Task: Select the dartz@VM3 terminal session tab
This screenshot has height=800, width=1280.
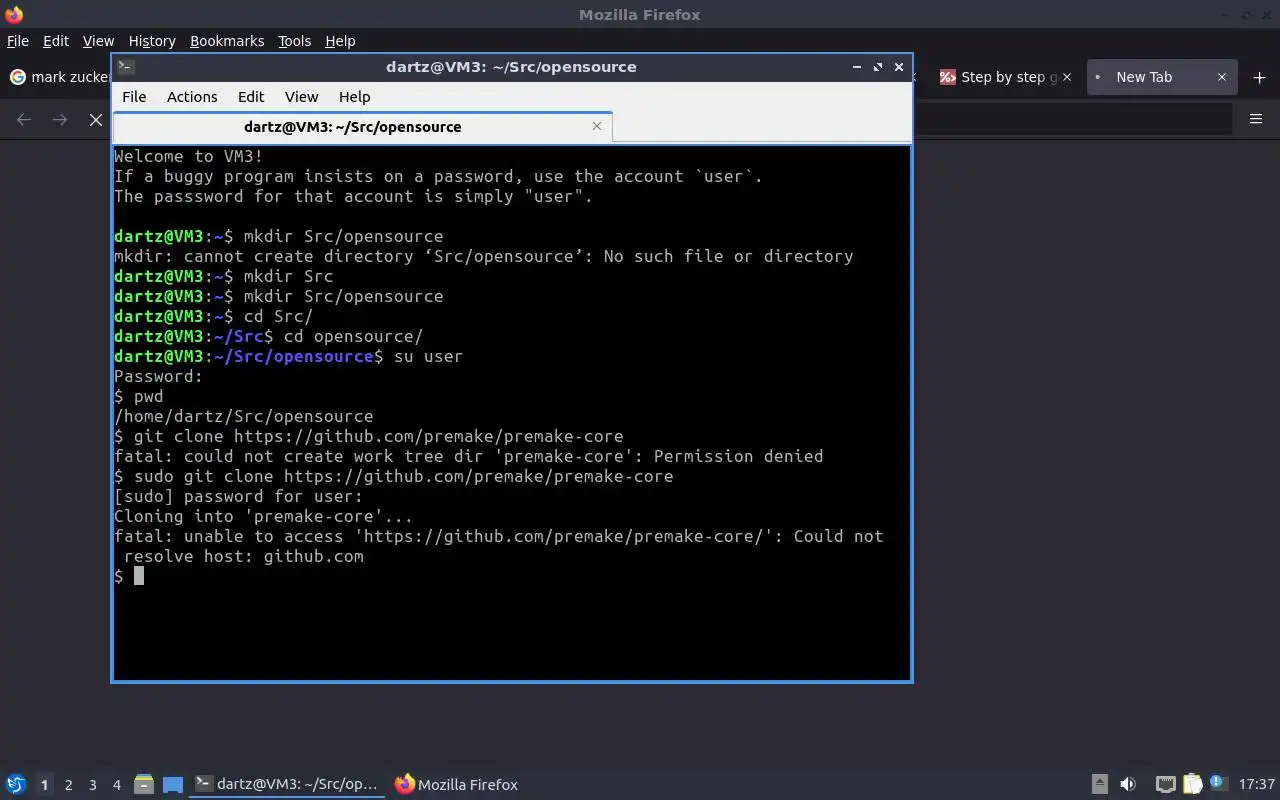Action: point(362,127)
